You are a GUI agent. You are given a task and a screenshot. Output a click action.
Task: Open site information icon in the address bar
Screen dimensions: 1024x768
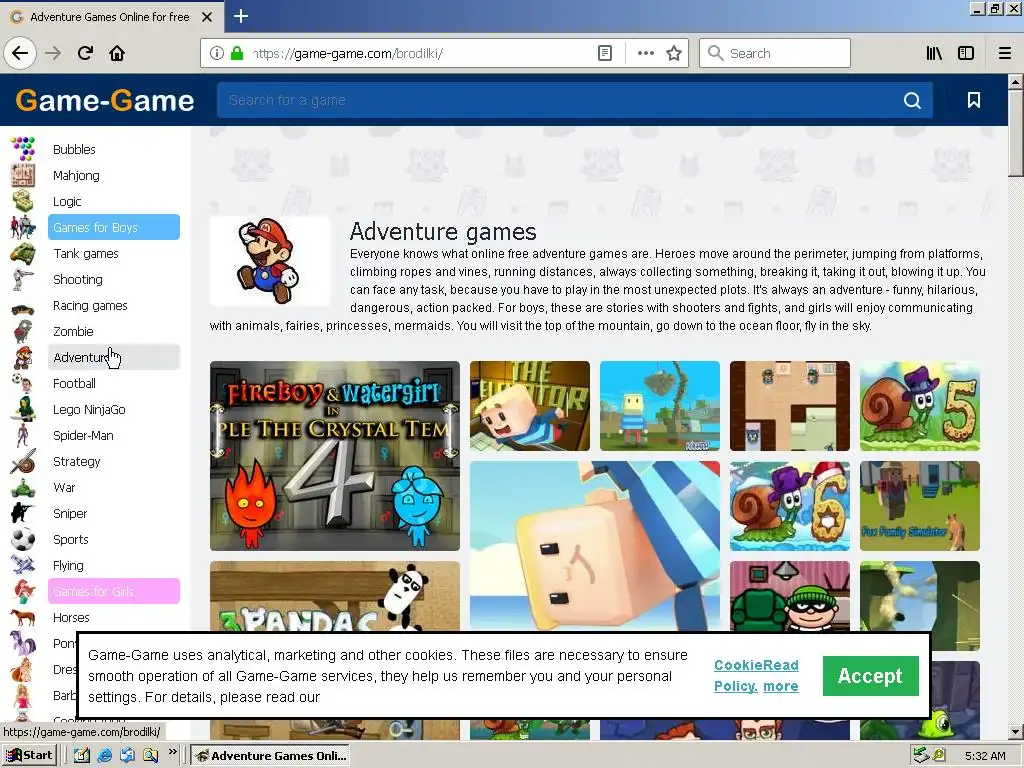click(x=217, y=53)
